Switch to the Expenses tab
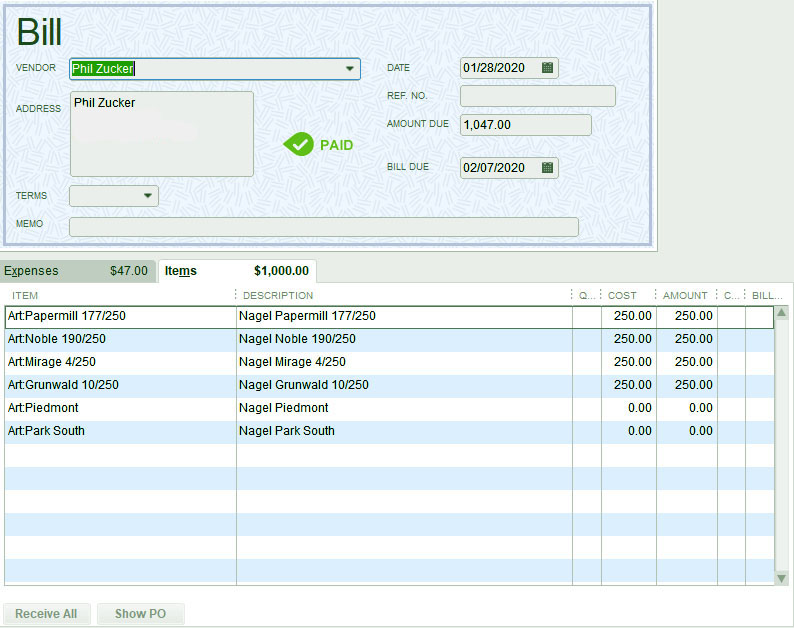The height and width of the screenshot is (628, 794). tap(77, 271)
